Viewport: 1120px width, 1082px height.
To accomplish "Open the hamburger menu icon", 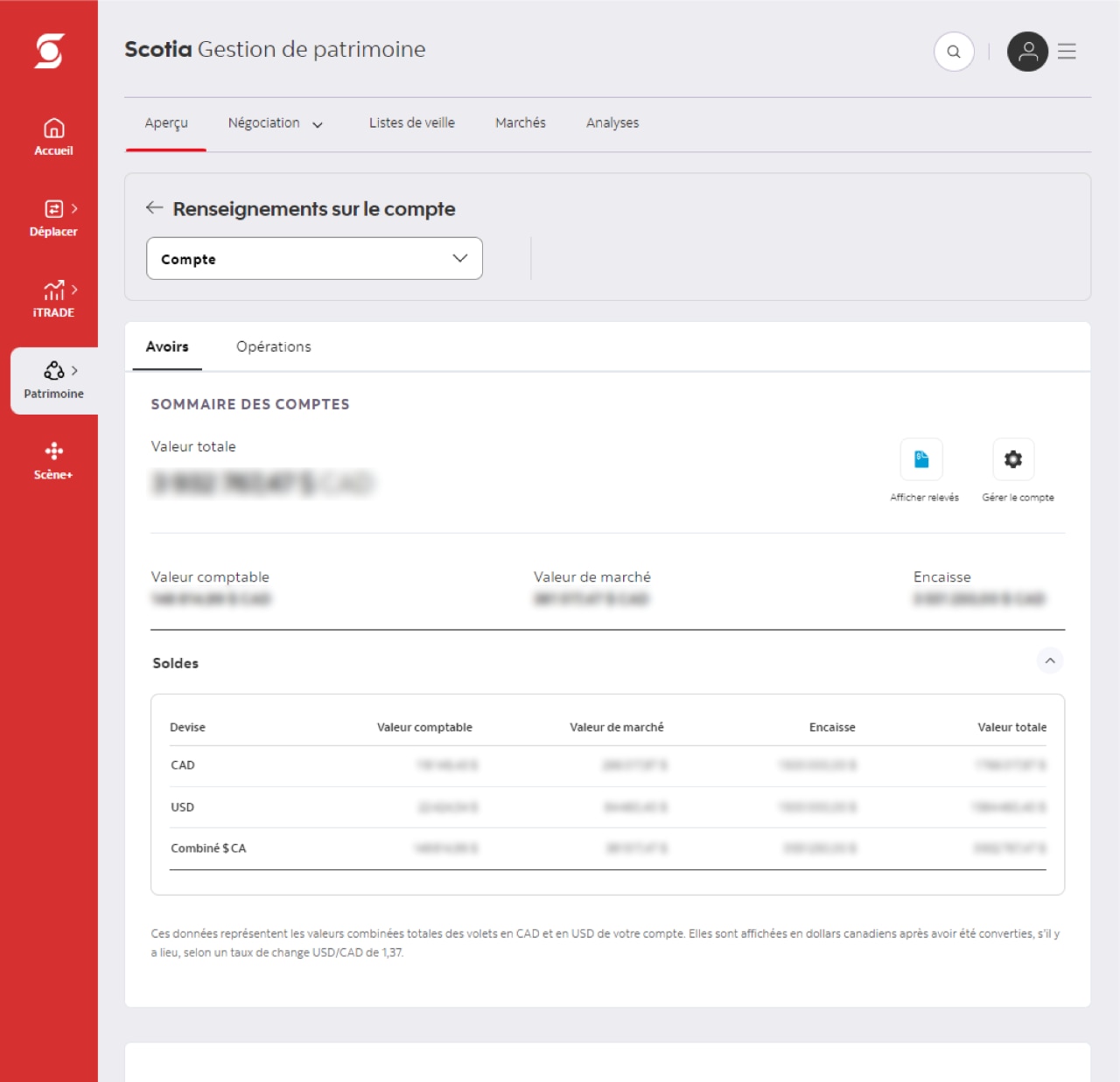I will pyautogui.click(x=1067, y=52).
